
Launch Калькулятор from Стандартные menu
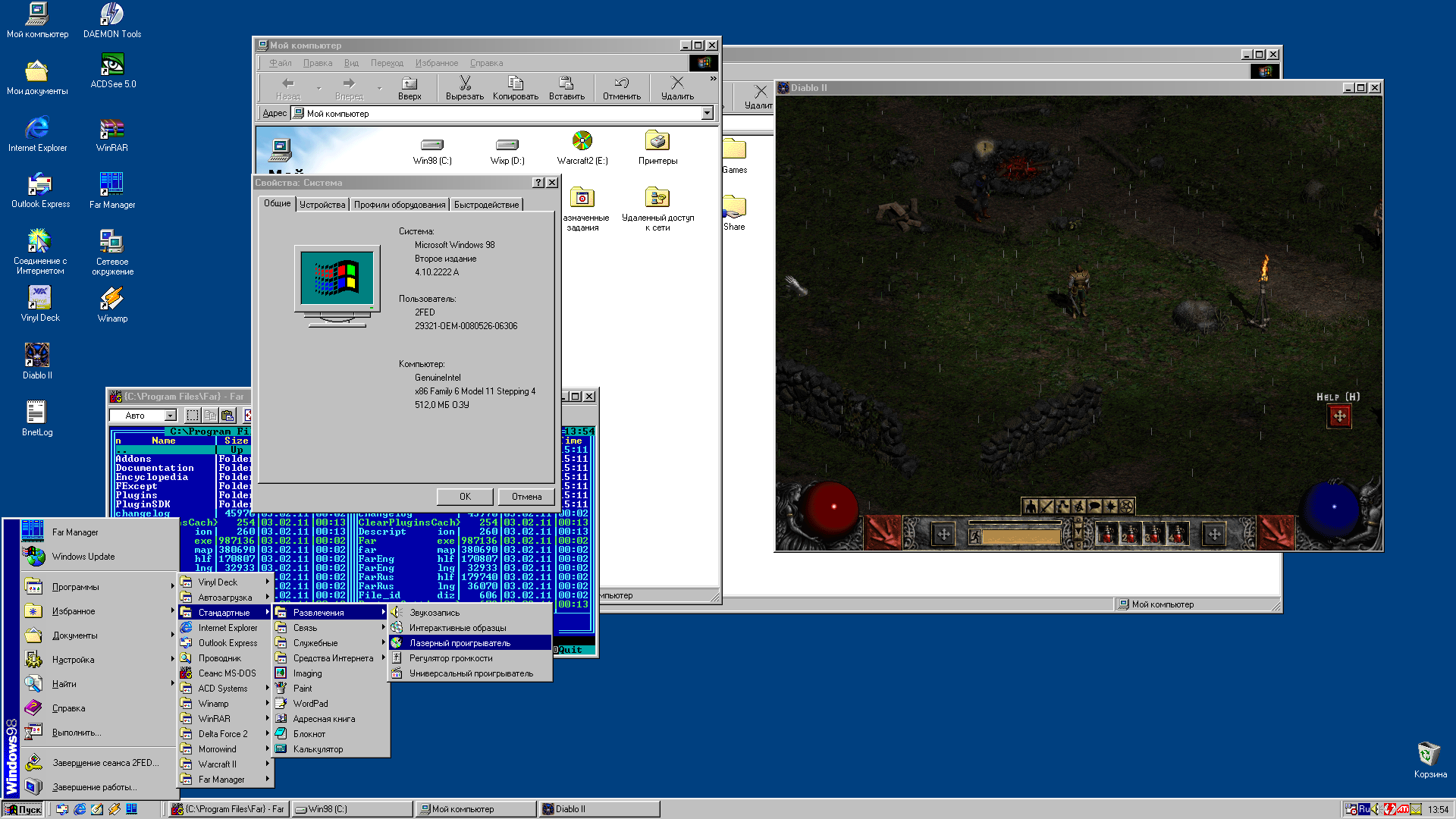click(330, 748)
